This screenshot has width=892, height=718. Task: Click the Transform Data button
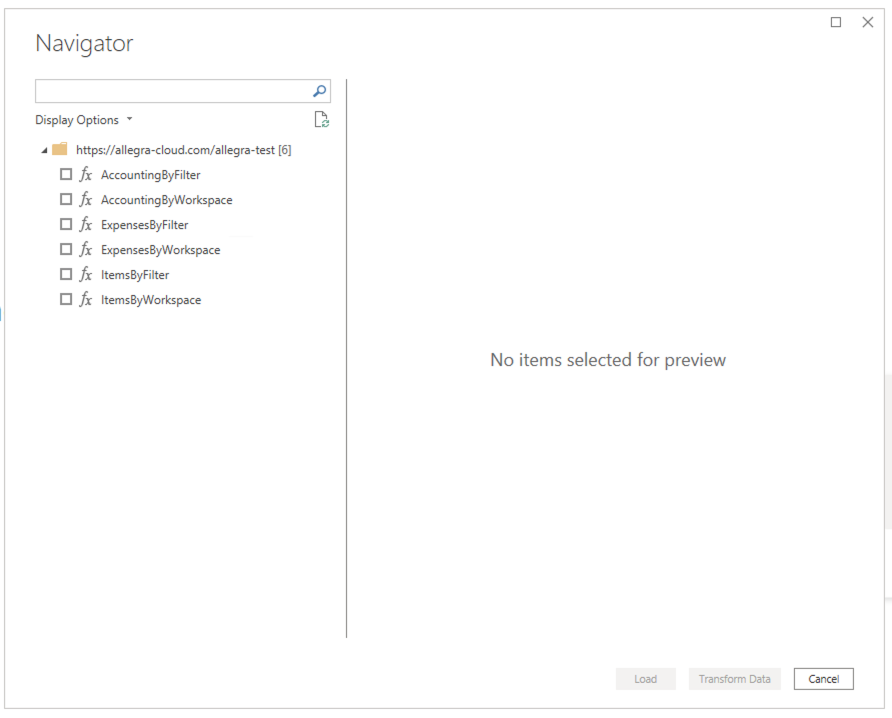click(734, 678)
